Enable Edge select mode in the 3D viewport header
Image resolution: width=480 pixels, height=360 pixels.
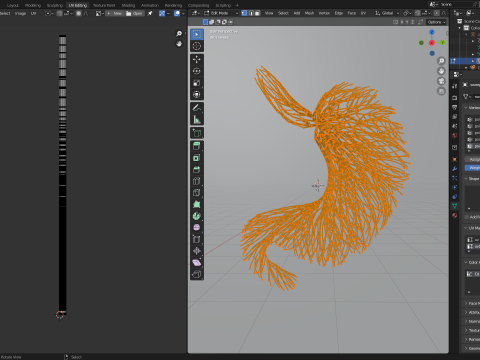(x=251, y=13)
